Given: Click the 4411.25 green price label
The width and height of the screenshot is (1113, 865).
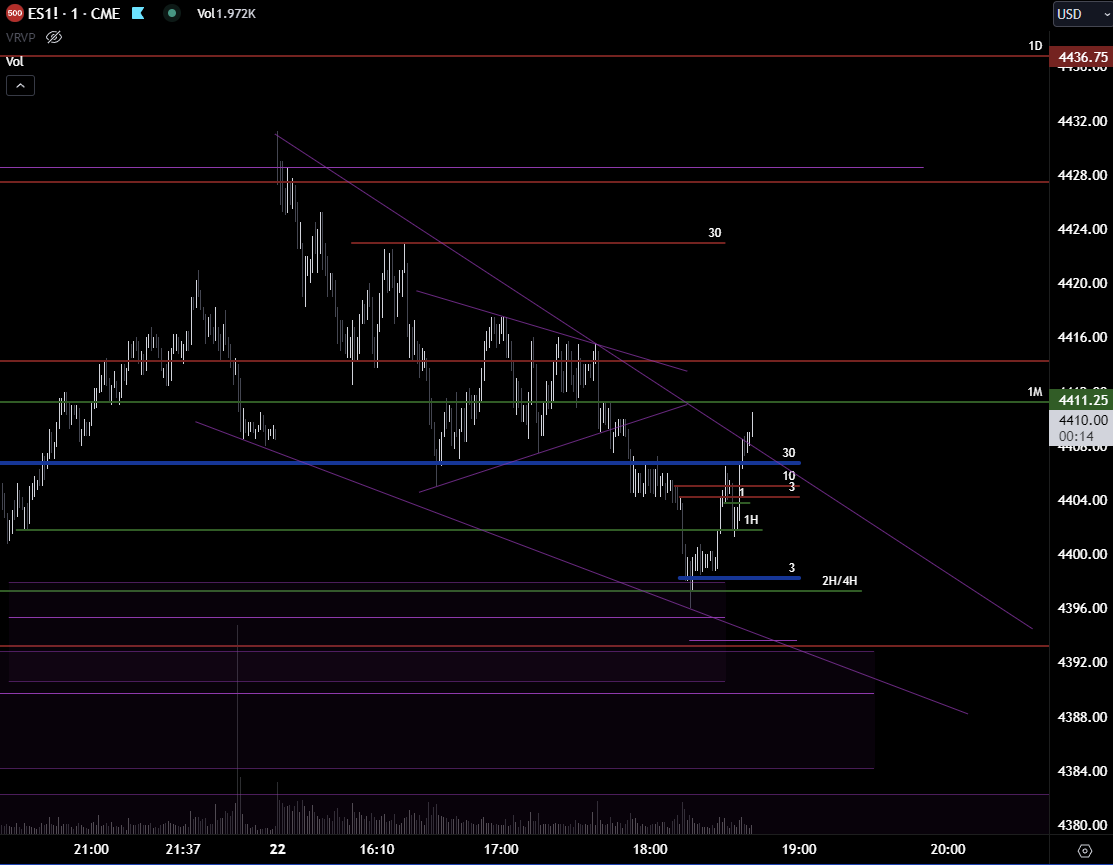Looking at the screenshot, I should coord(1081,400).
